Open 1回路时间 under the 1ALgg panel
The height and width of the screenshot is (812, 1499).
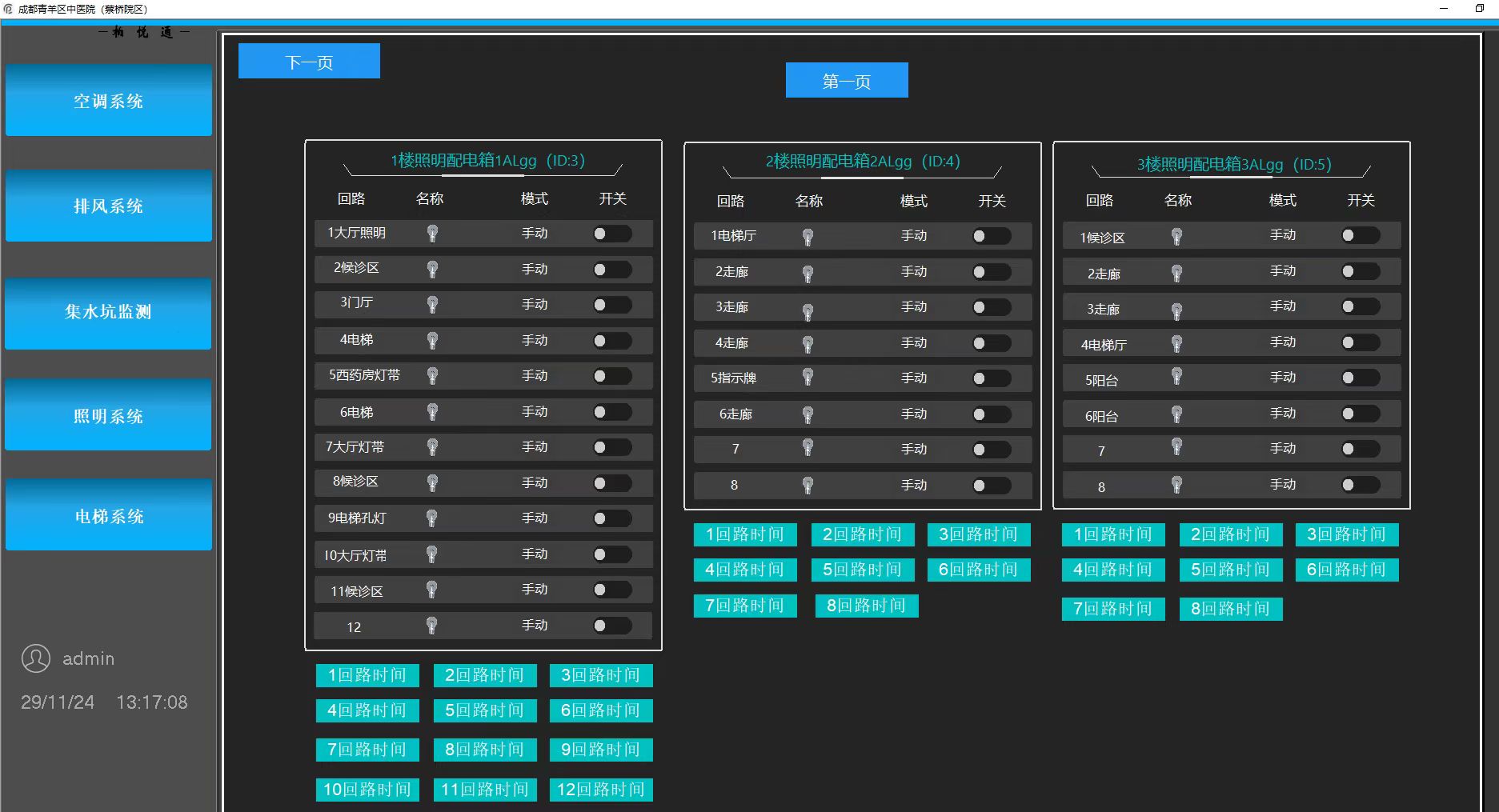coord(367,675)
